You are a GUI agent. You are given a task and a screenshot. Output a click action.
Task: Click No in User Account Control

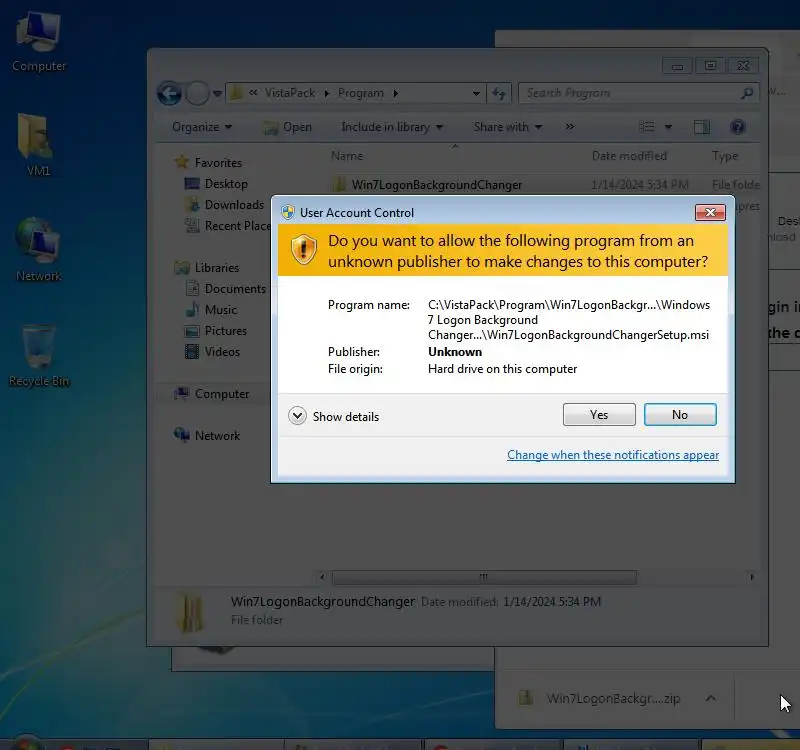(x=680, y=414)
